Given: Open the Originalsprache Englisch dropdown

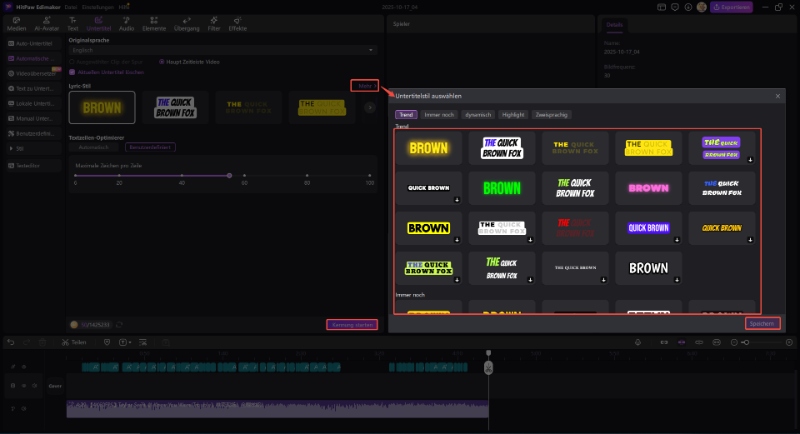Looking at the screenshot, I should click(220, 49).
